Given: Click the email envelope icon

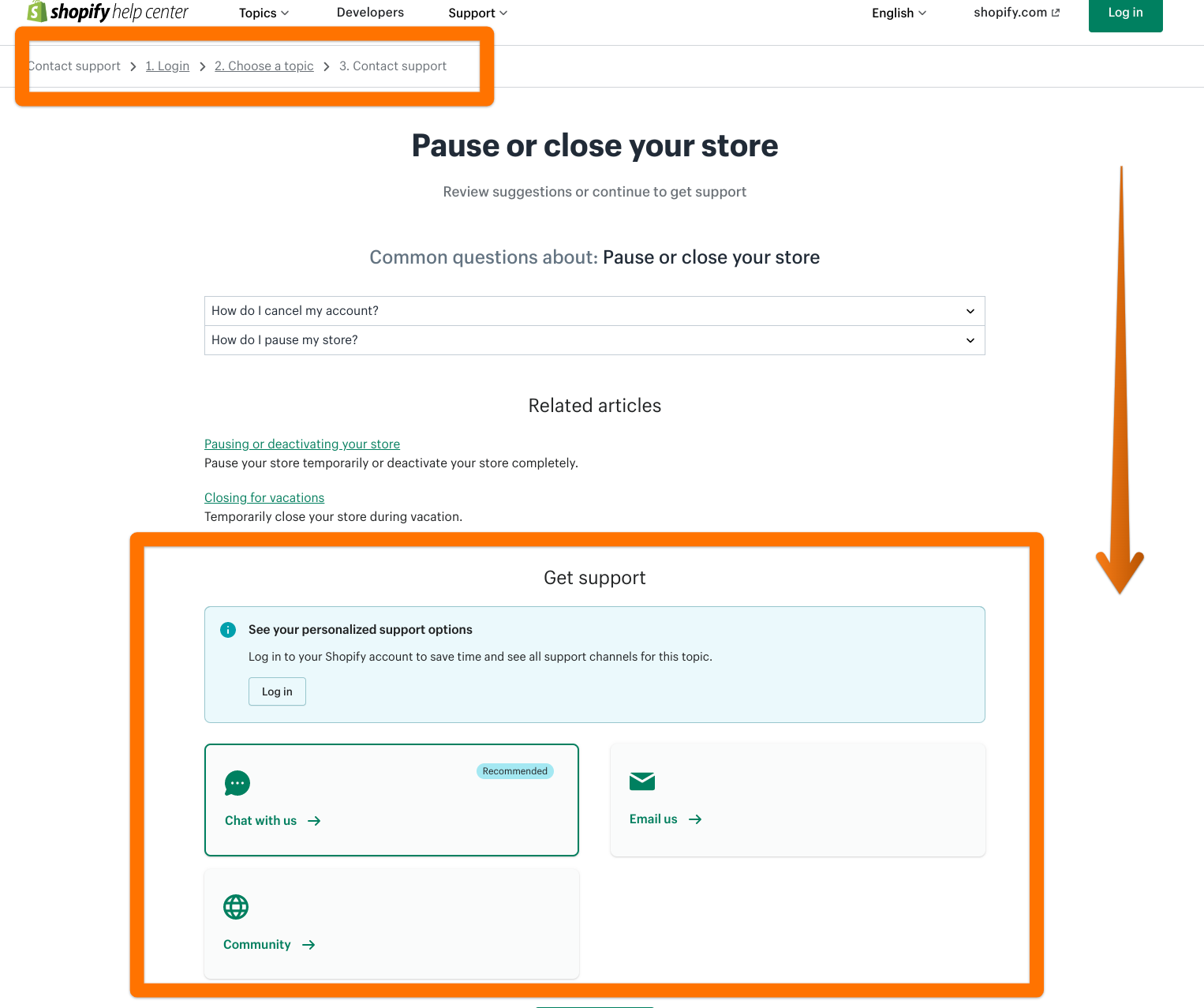Looking at the screenshot, I should (642, 781).
